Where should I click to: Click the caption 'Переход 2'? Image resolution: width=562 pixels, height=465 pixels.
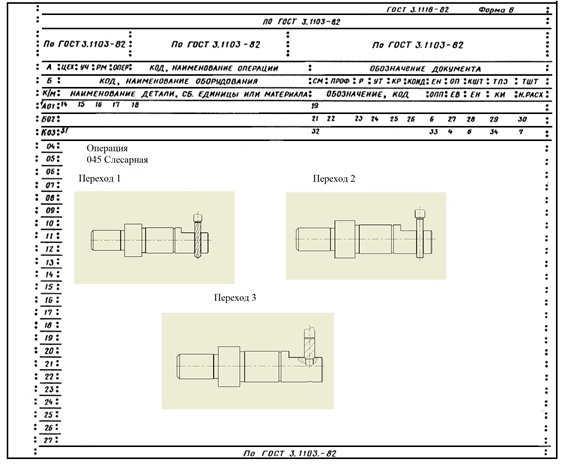click(334, 179)
